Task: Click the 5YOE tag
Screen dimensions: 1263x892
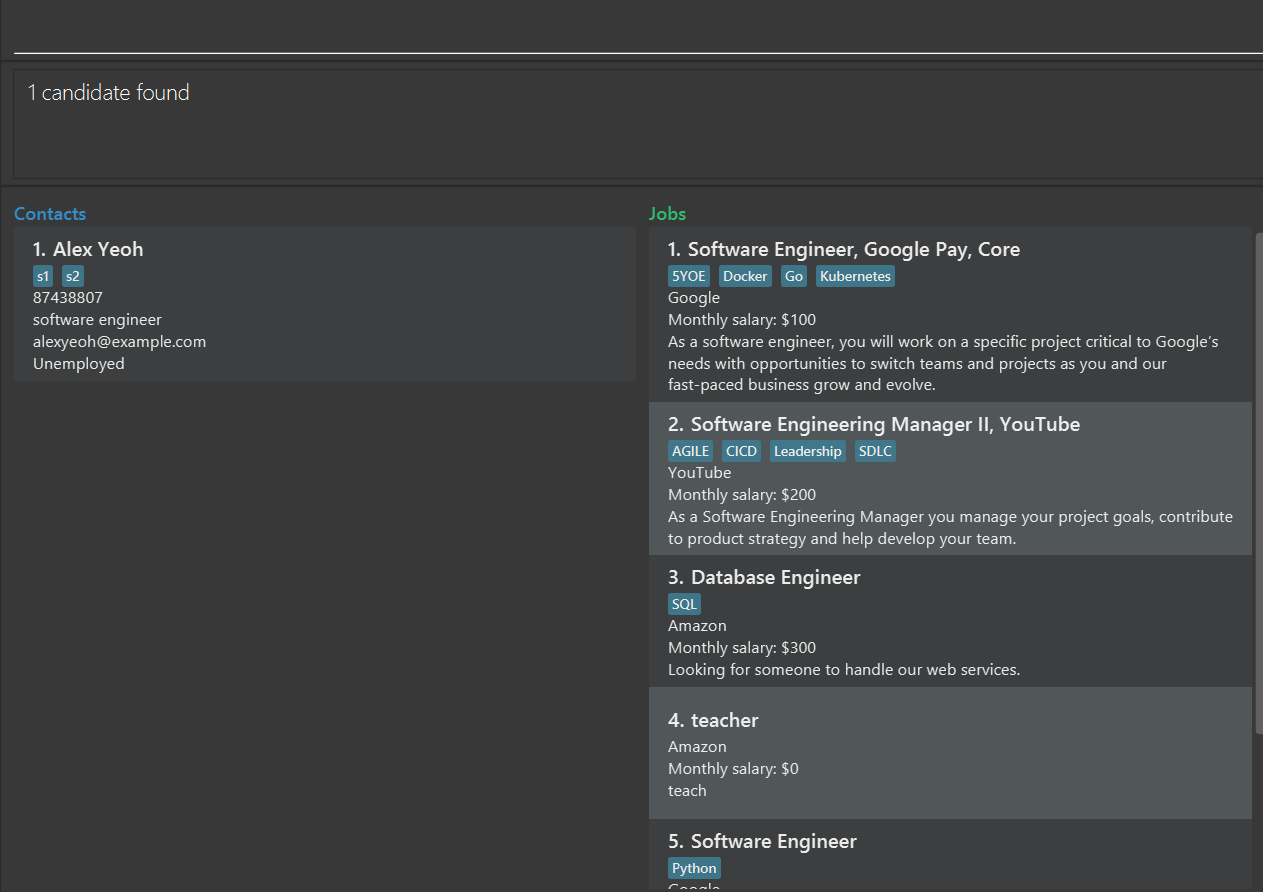Action: point(688,276)
